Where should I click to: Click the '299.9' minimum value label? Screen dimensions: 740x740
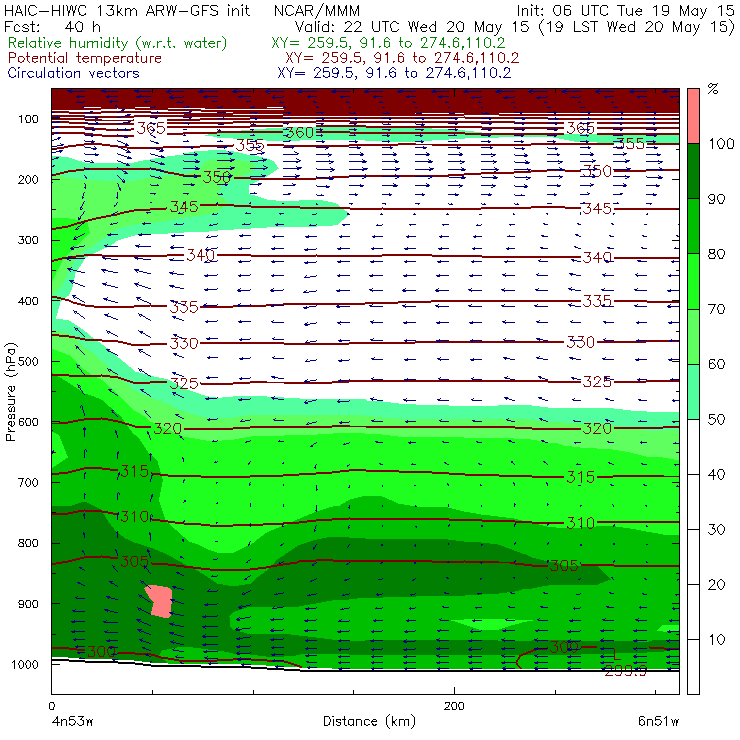(x=626, y=670)
